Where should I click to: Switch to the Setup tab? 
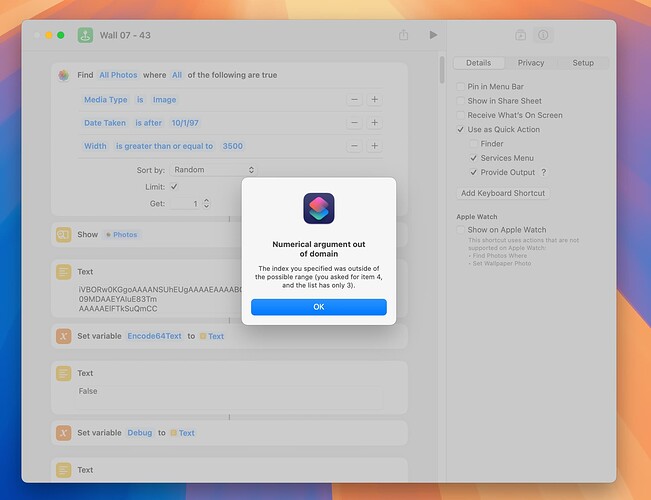coord(583,63)
